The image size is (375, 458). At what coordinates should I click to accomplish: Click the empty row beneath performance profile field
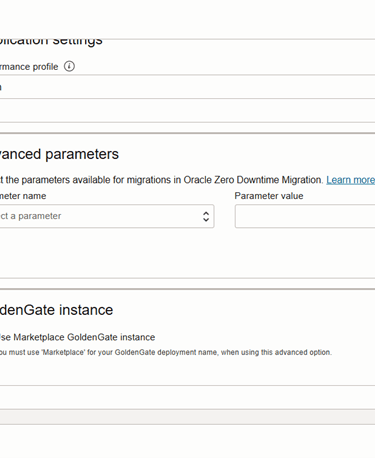pos(187,110)
